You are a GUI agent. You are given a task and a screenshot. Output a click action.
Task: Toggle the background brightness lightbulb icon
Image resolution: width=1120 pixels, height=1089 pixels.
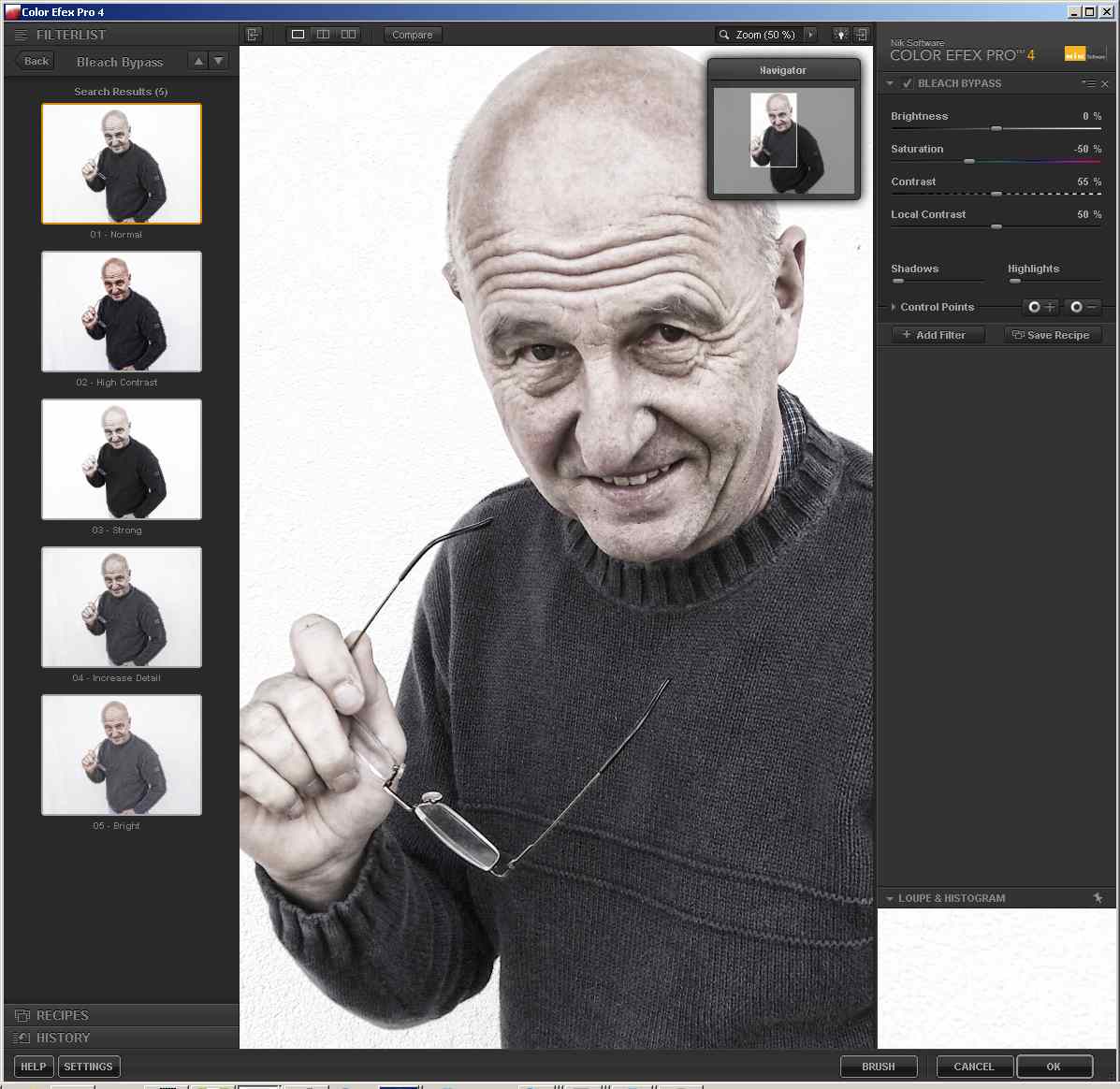(840, 35)
